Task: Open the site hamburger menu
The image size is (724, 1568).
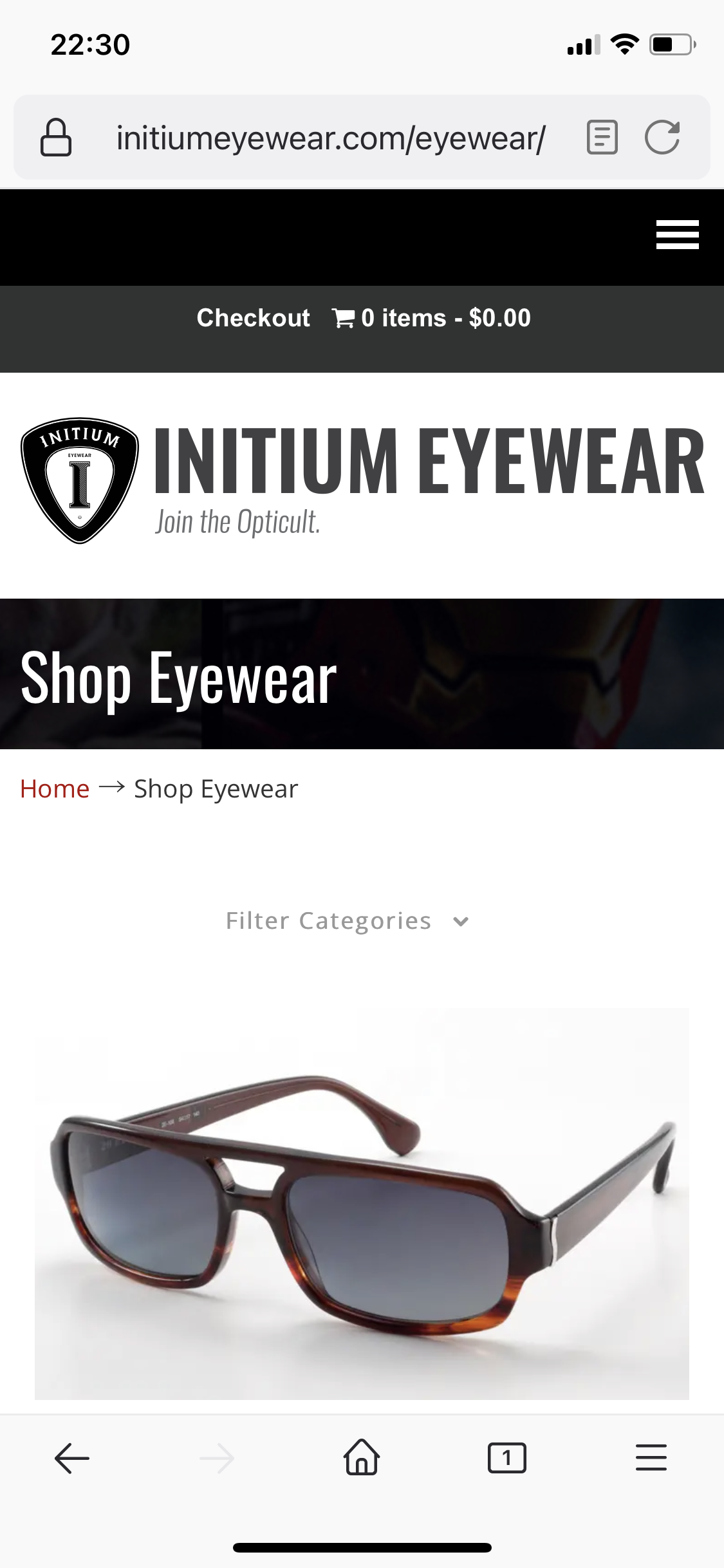Action: pos(677,234)
